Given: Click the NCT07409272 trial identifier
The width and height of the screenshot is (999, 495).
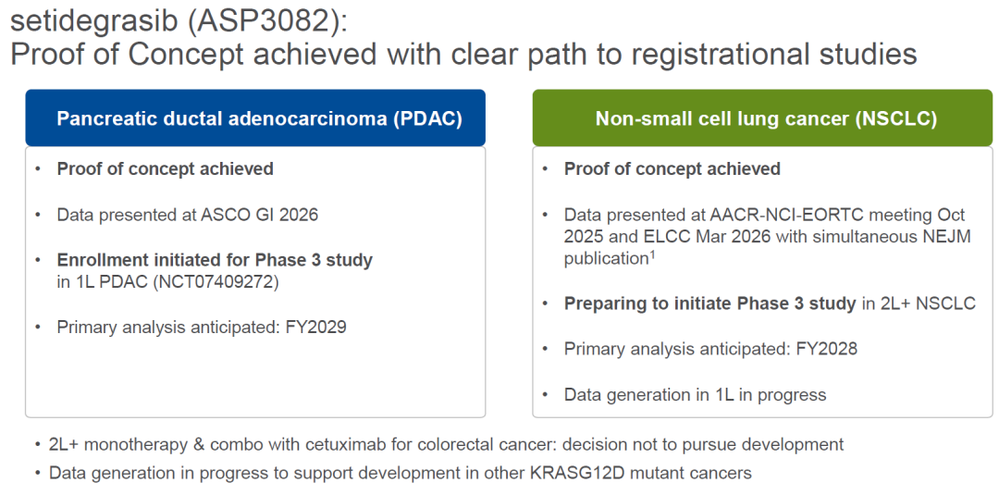Looking at the screenshot, I should coord(216,282).
